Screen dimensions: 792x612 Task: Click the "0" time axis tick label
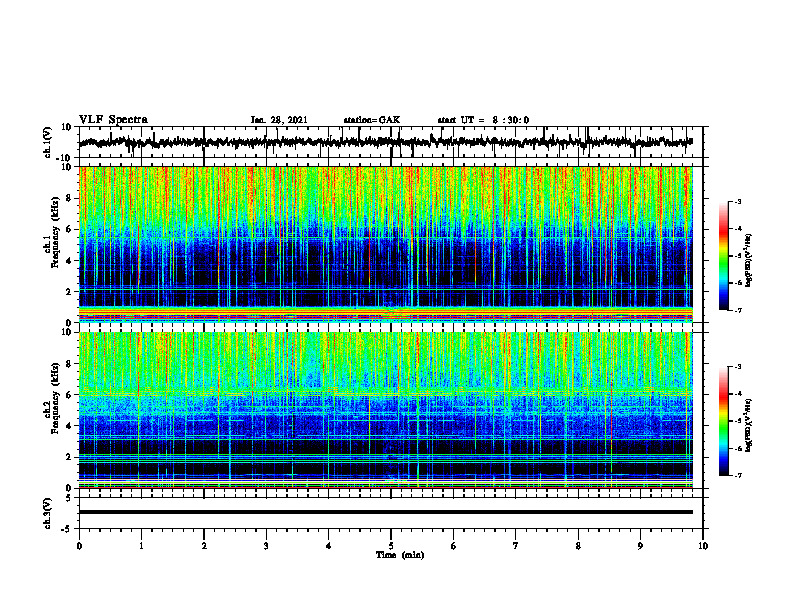pyautogui.click(x=79, y=546)
